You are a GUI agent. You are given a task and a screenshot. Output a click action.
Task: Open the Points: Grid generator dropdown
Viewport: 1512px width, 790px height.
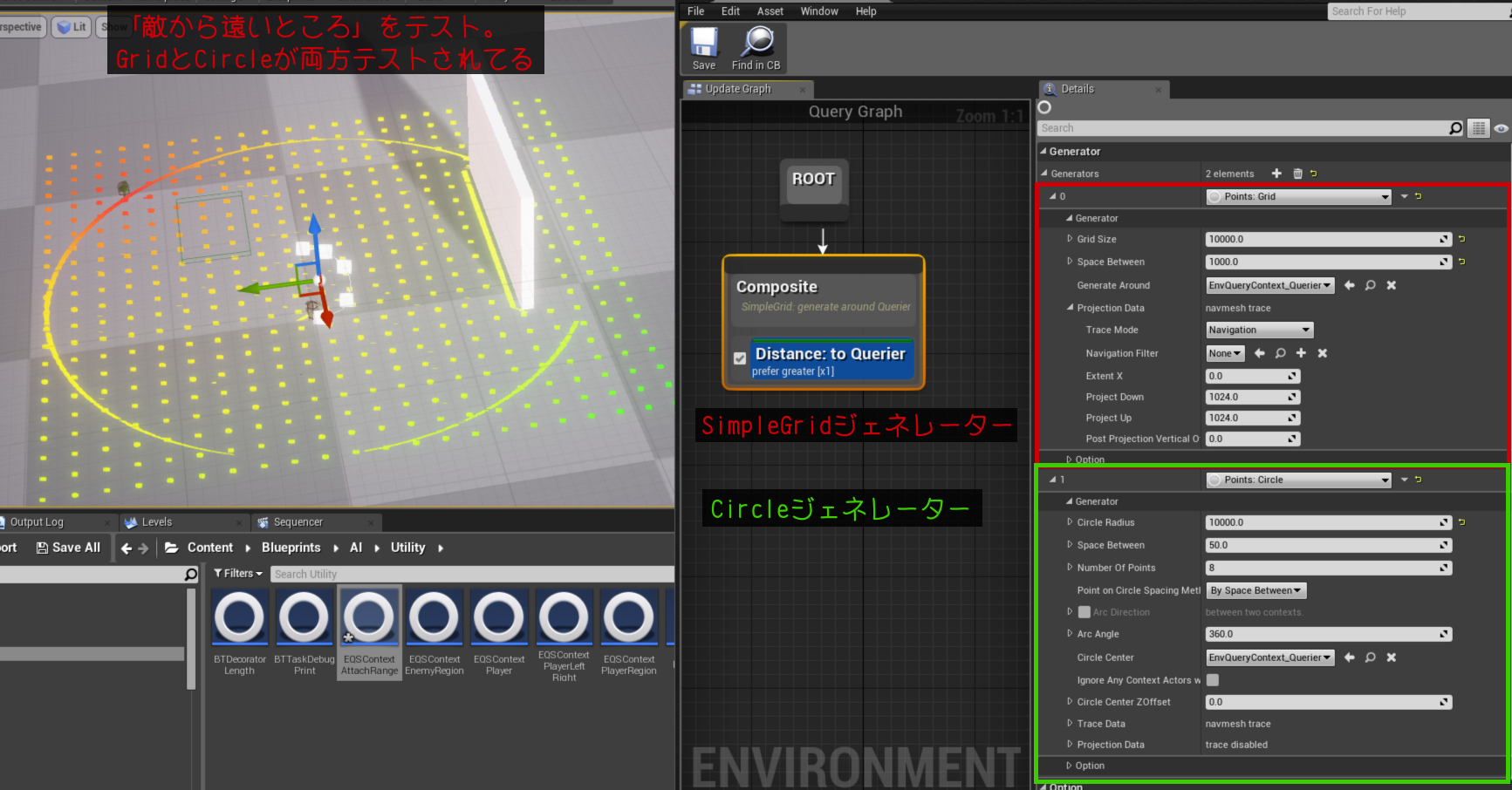pyautogui.click(x=1298, y=196)
